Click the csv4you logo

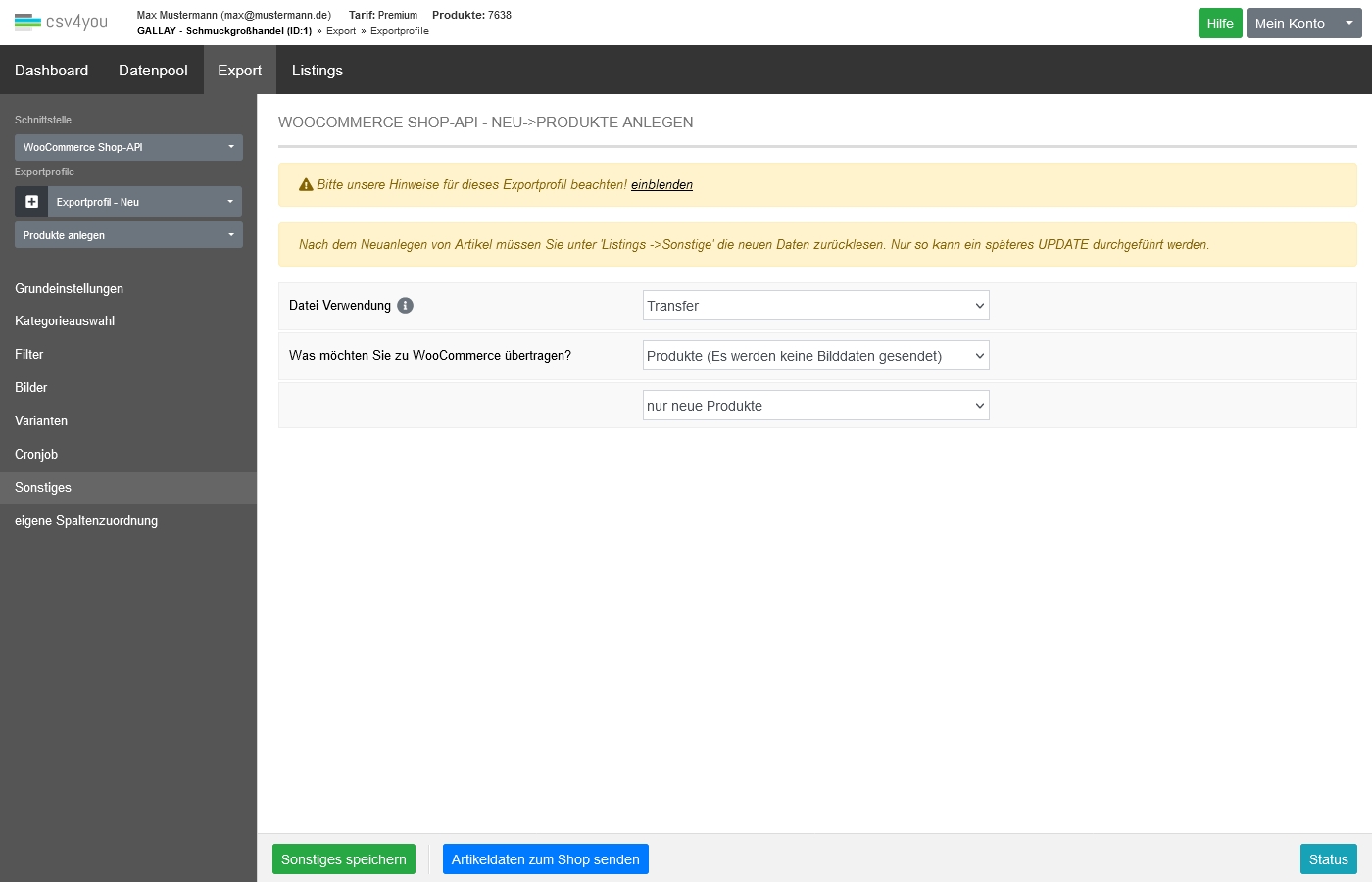[x=61, y=22]
